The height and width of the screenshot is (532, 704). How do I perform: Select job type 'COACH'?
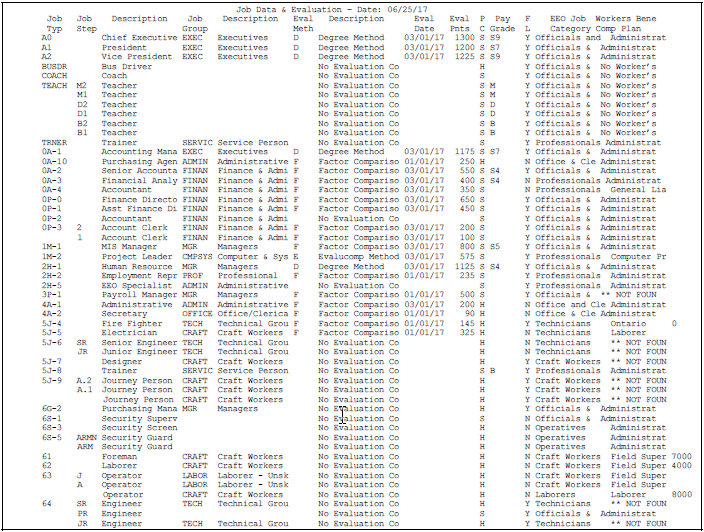(x=54, y=76)
